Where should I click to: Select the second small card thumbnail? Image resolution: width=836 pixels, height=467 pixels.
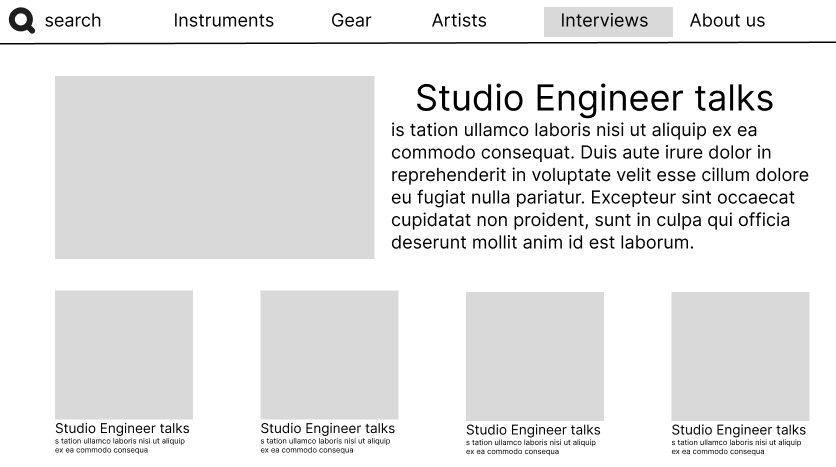tap(329, 354)
